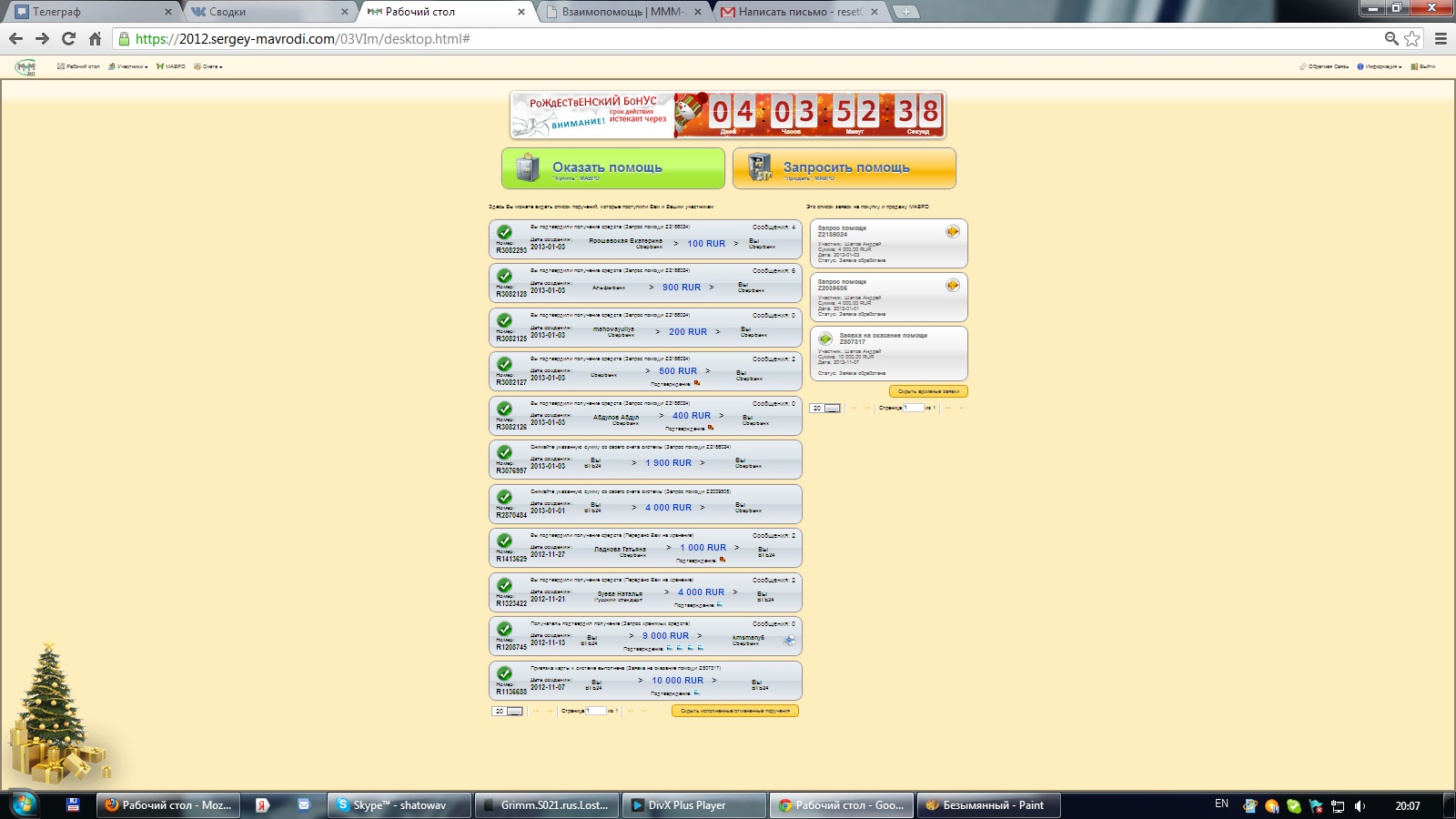The height and width of the screenshot is (819, 1456).
Task: Click the EN language indicator in the tray
Action: coord(1221,804)
